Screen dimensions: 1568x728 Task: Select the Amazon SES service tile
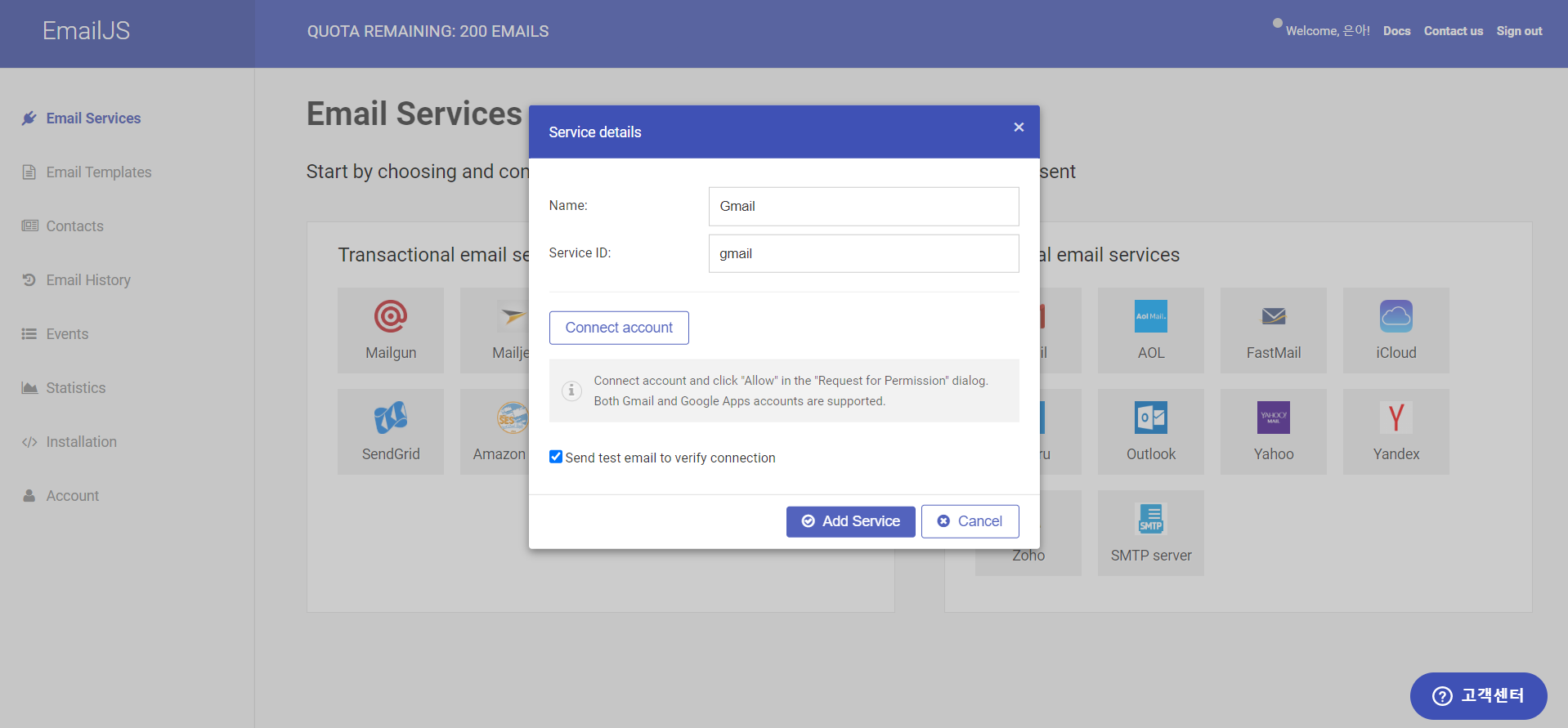495,431
